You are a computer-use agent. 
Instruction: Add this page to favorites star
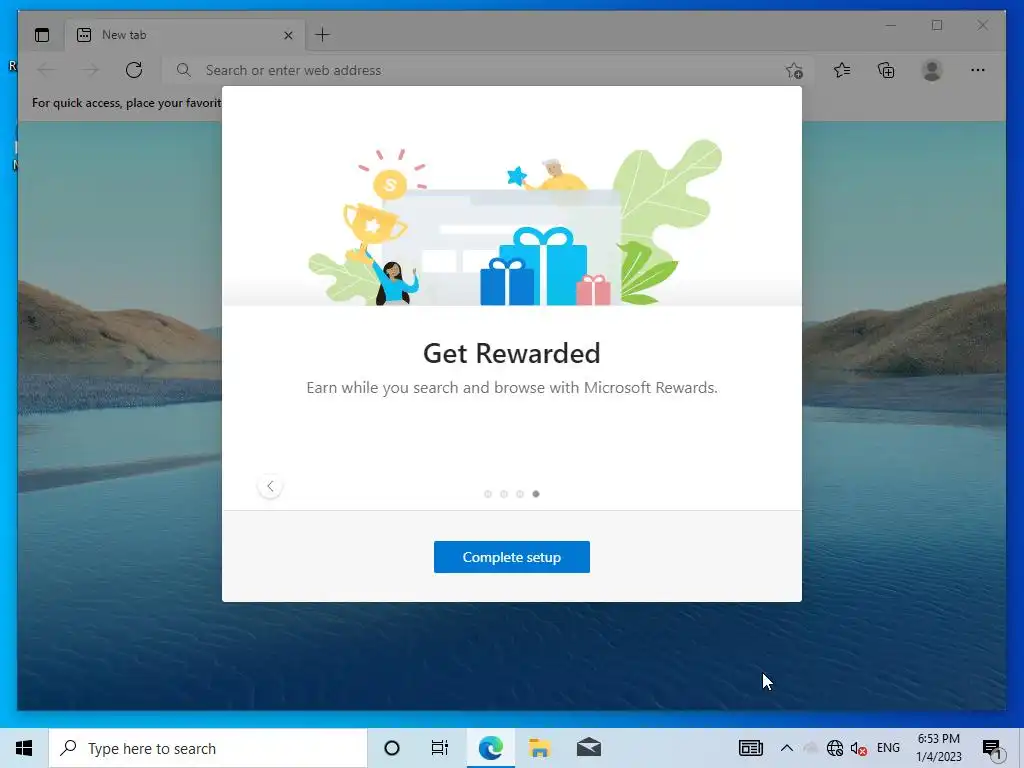pyautogui.click(x=793, y=71)
